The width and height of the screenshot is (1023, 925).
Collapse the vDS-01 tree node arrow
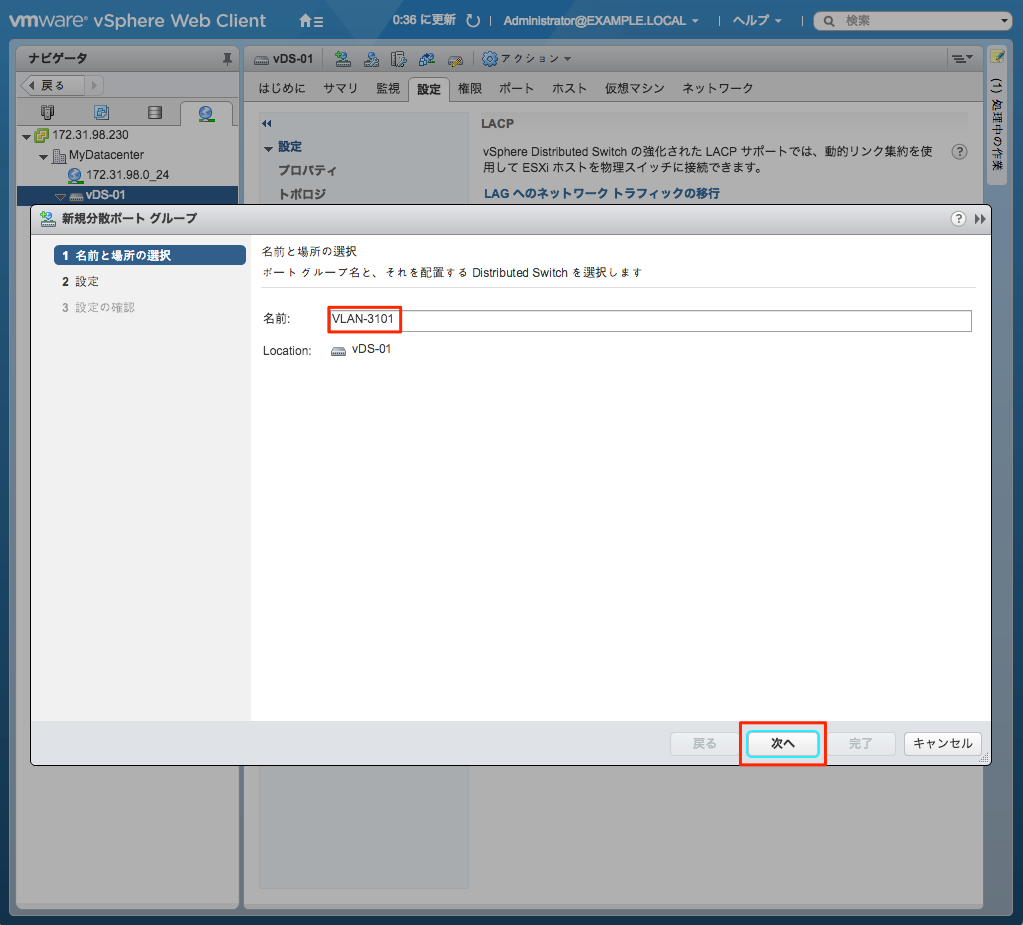(60, 196)
